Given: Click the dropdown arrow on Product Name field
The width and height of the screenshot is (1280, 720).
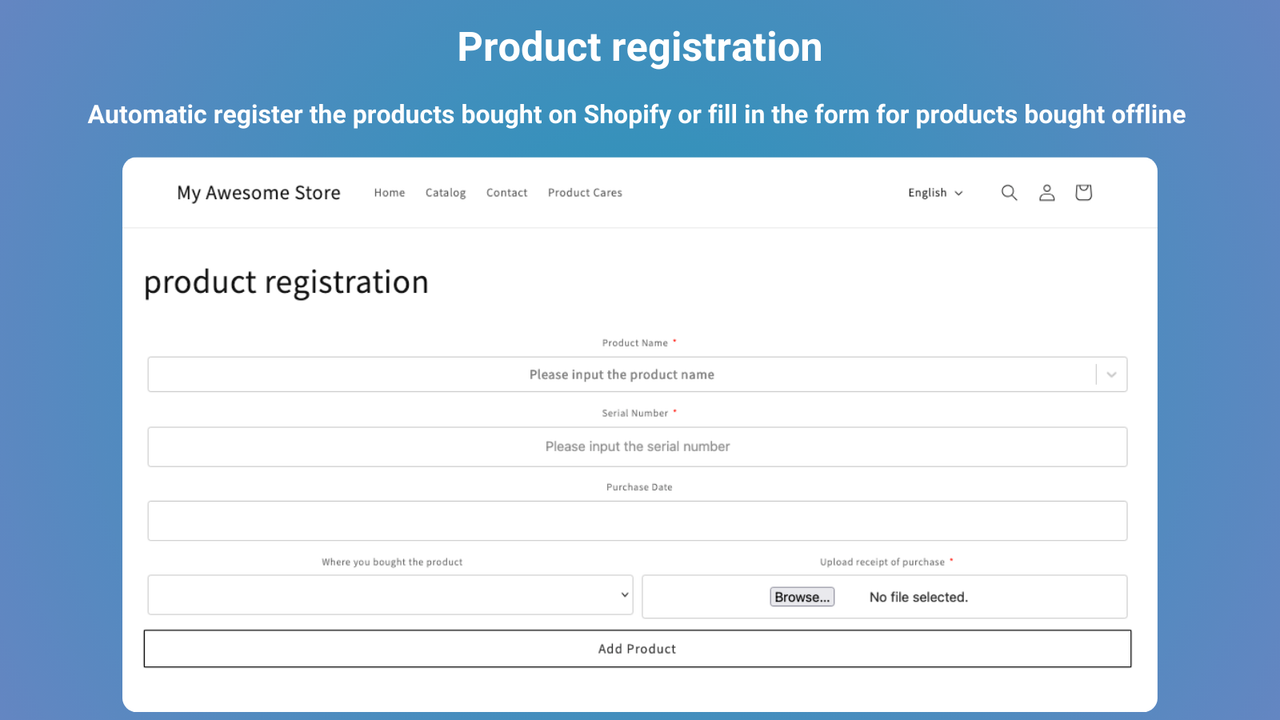Looking at the screenshot, I should click(x=1110, y=374).
